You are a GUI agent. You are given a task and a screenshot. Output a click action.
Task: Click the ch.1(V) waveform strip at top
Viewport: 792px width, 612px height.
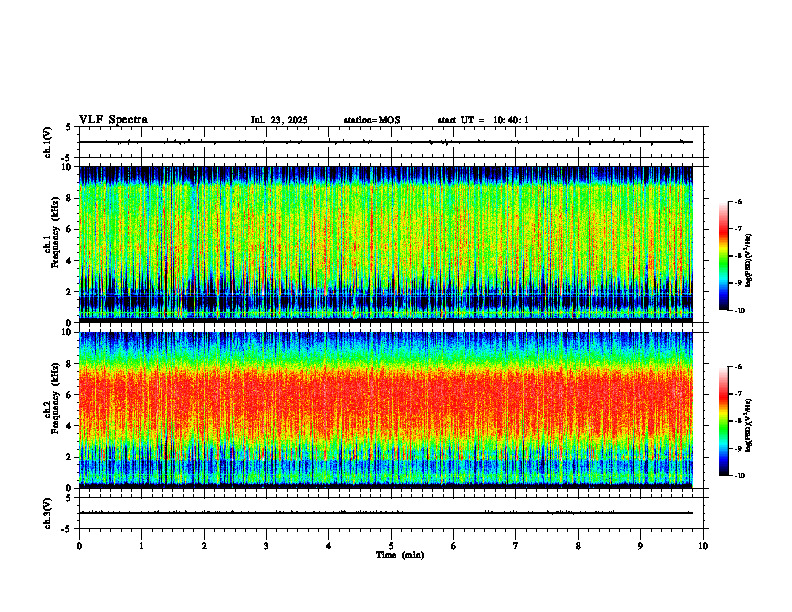click(391, 142)
